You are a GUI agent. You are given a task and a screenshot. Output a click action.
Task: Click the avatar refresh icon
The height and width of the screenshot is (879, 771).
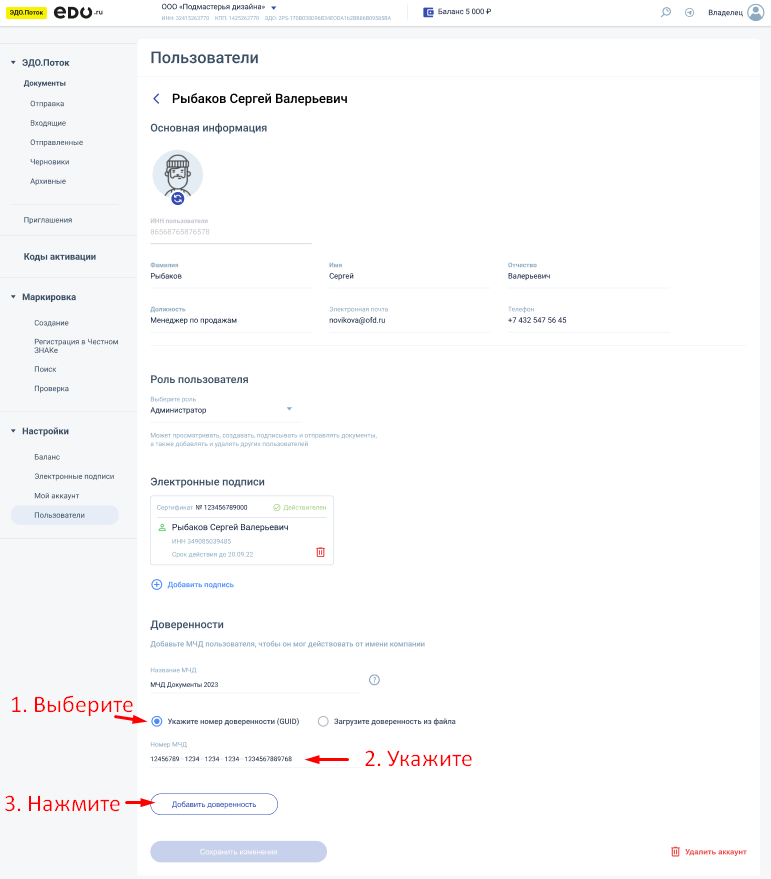(178, 198)
